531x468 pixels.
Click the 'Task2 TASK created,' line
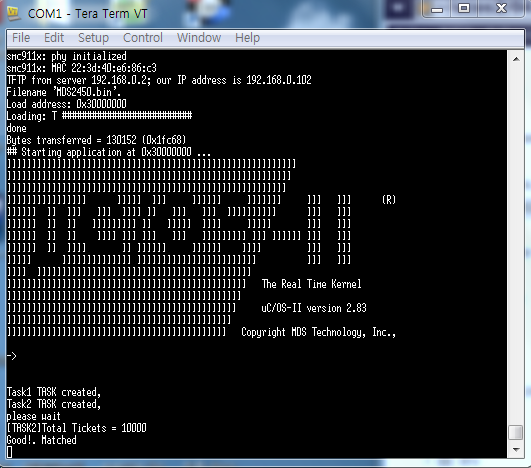click(54, 404)
